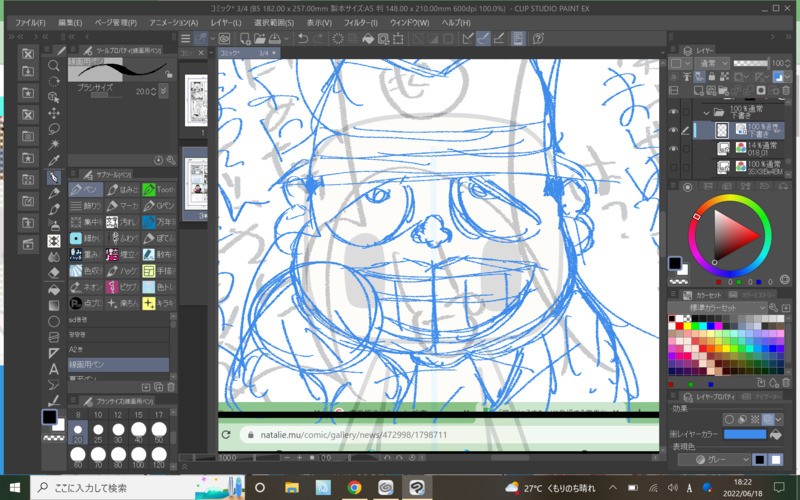Show the hidden bottom 100% layer

click(674, 167)
